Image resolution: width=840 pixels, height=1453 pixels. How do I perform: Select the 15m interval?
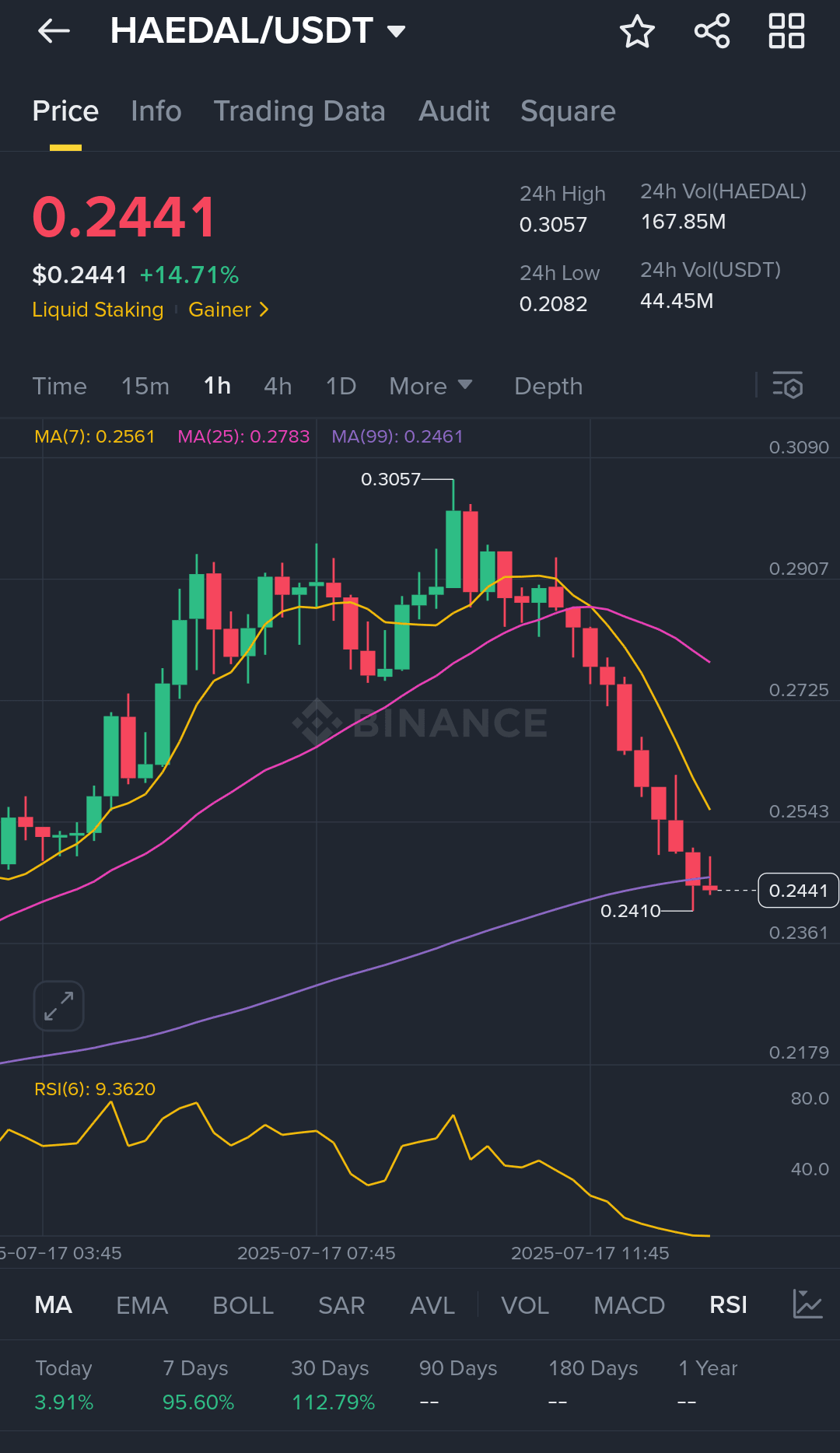[145, 386]
